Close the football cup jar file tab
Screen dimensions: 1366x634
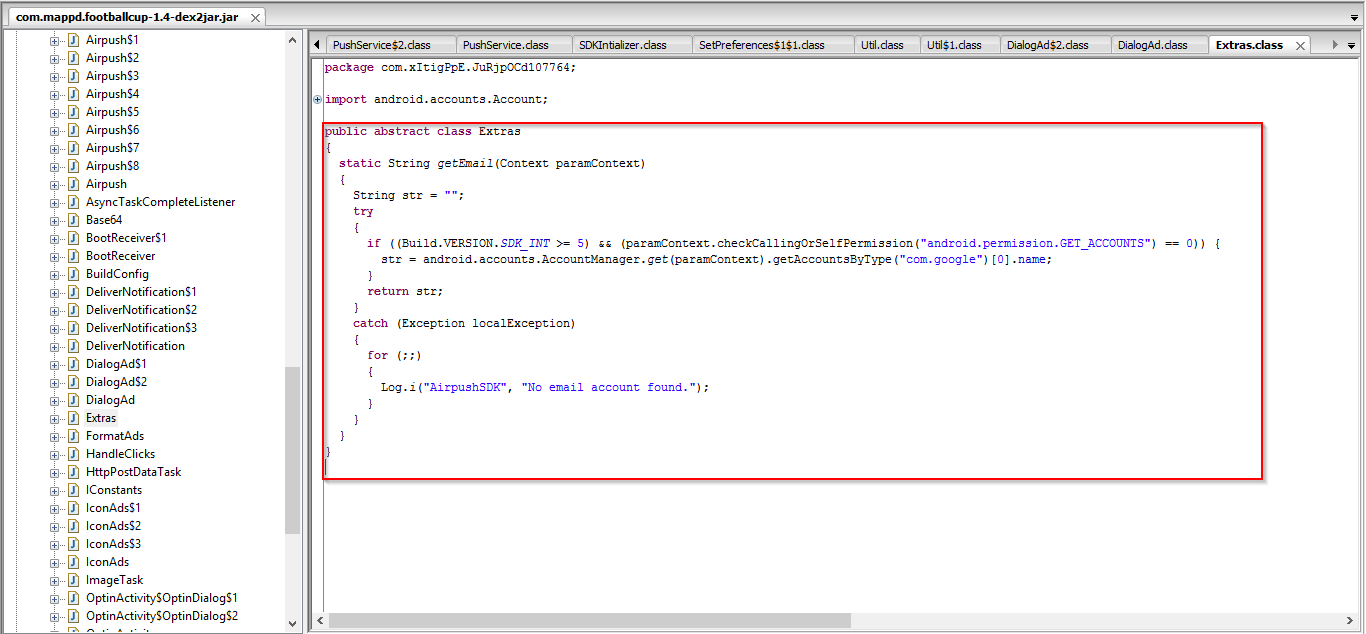coord(255,18)
